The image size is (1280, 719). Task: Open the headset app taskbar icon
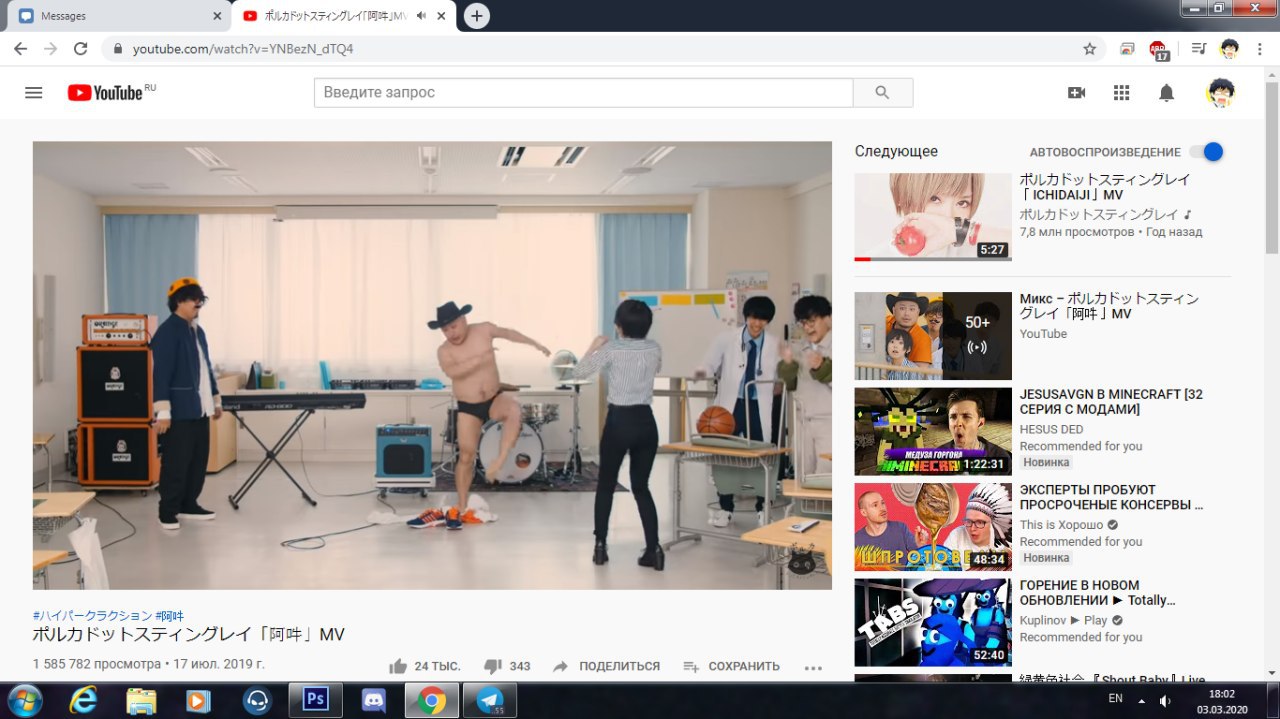point(257,700)
